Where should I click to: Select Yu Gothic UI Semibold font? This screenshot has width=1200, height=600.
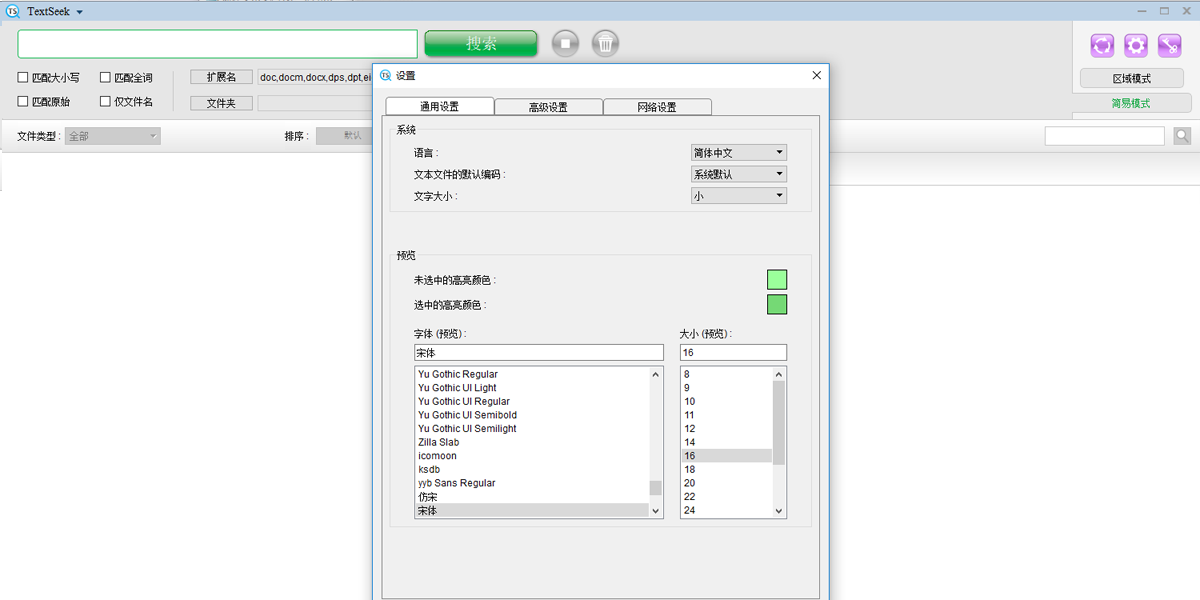pyautogui.click(x=532, y=415)
